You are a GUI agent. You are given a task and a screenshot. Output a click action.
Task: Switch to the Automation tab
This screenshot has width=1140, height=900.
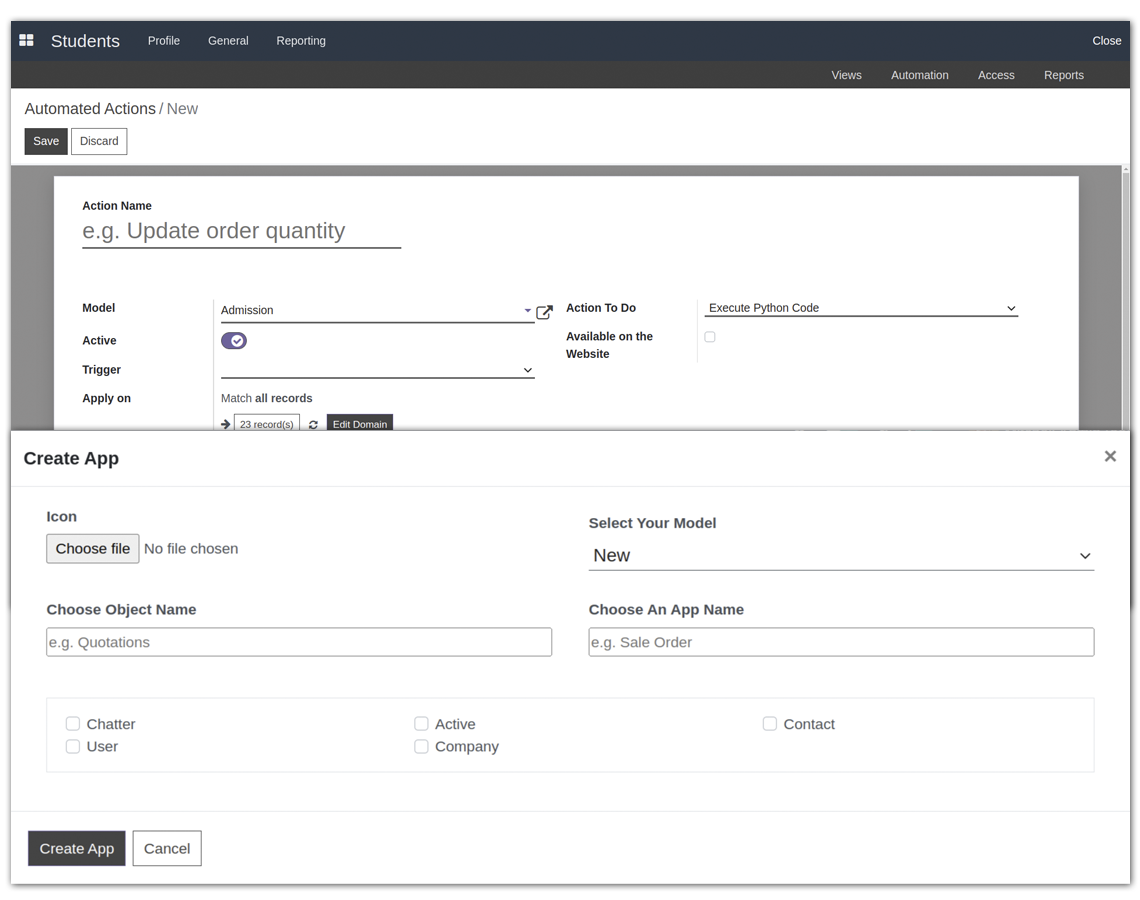tap(919, 75)
